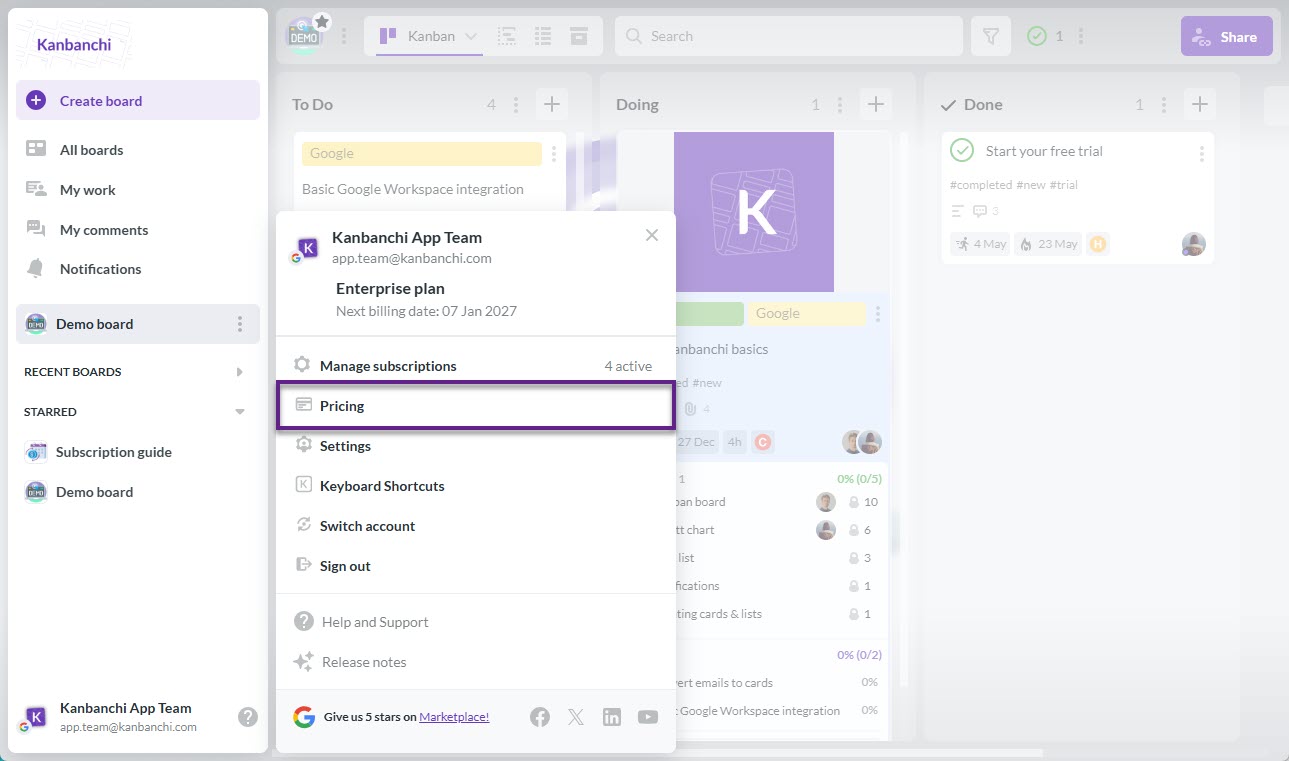Open Keyboard Shortcuts
The height and width of the screenshot is (761, 1289).
point(476,486)
